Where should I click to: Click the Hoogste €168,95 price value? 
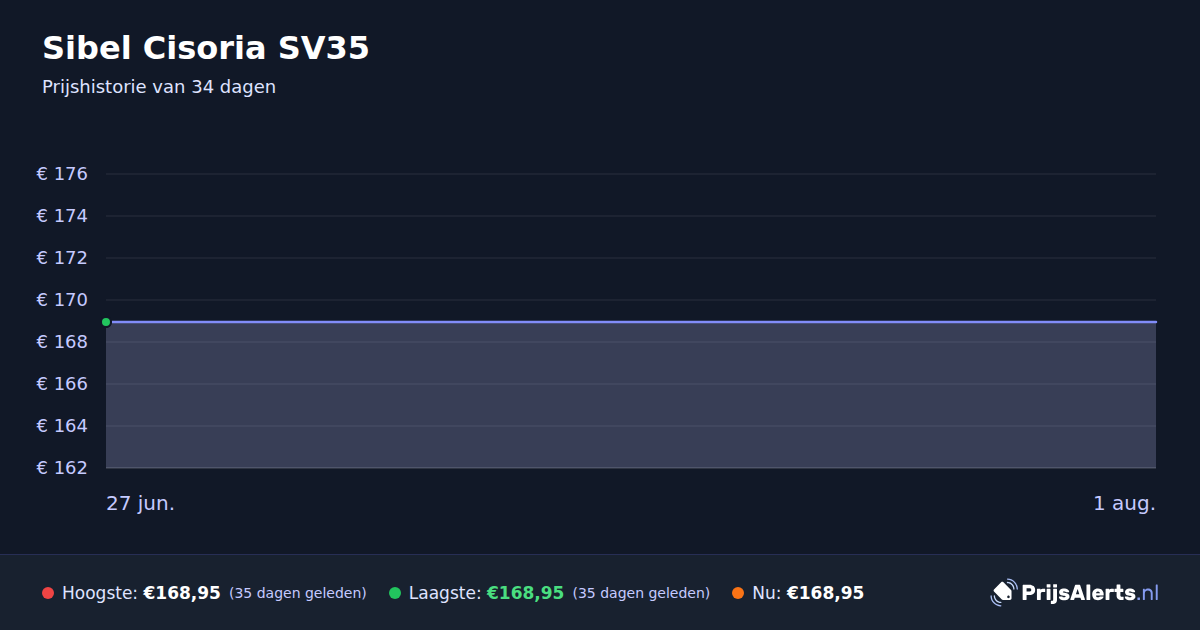pyautogui.click(x=182, y=593)
